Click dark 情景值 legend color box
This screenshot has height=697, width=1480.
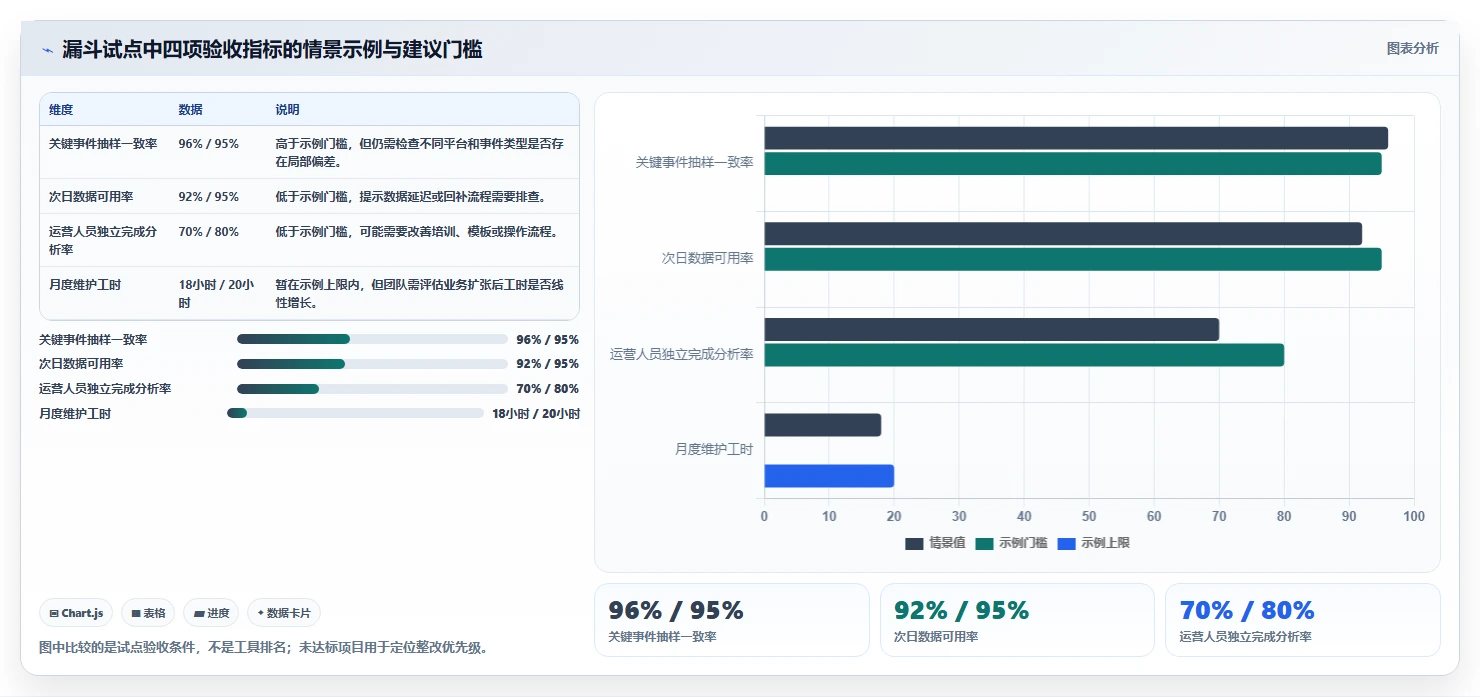point(914,543)
